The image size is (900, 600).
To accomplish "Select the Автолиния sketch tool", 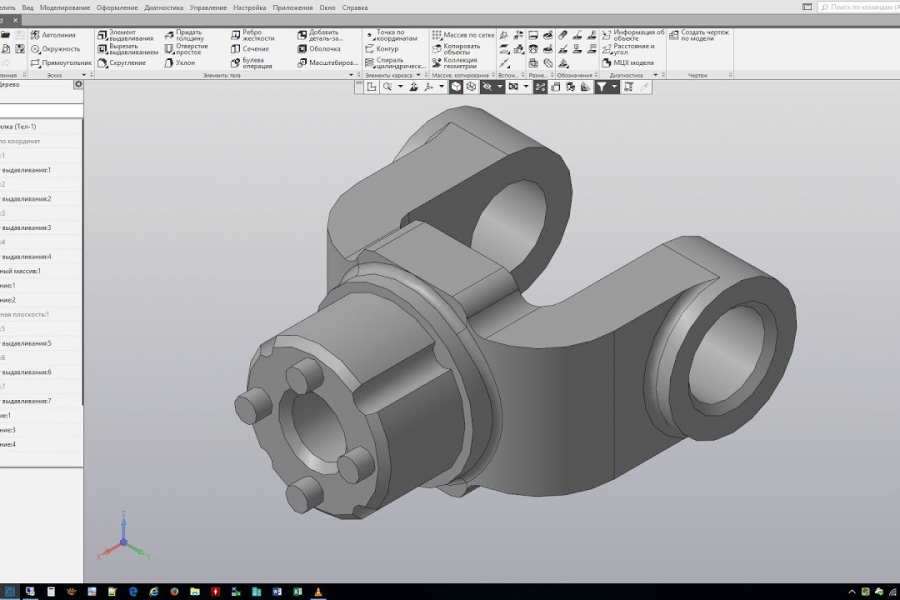I will (x=53, y=35).
